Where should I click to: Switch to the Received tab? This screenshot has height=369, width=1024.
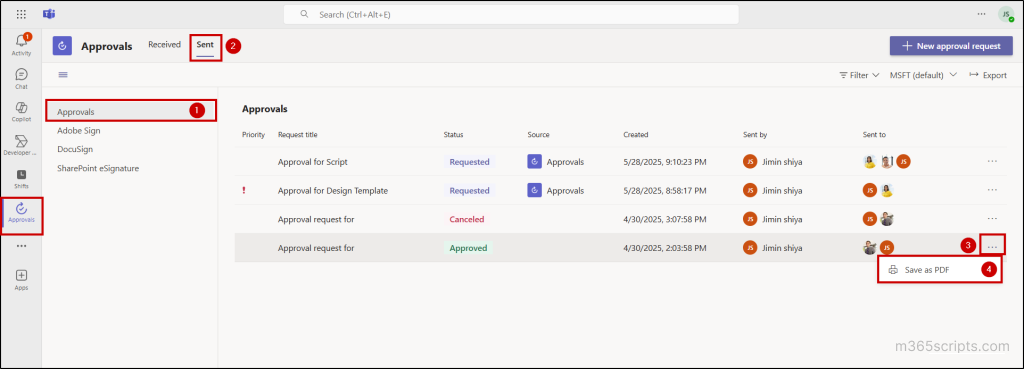[164, 45]
